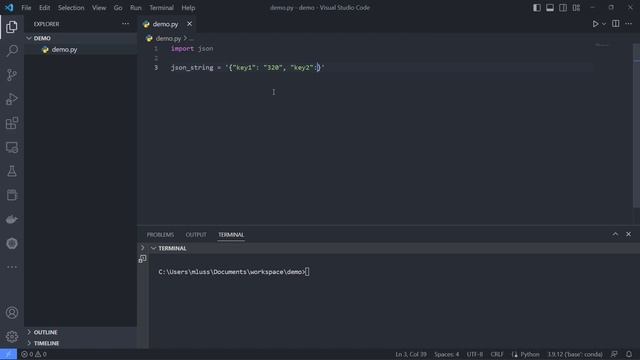Change indentation via Spaces: 4
The image size is (640, 360).
[447, 354]
